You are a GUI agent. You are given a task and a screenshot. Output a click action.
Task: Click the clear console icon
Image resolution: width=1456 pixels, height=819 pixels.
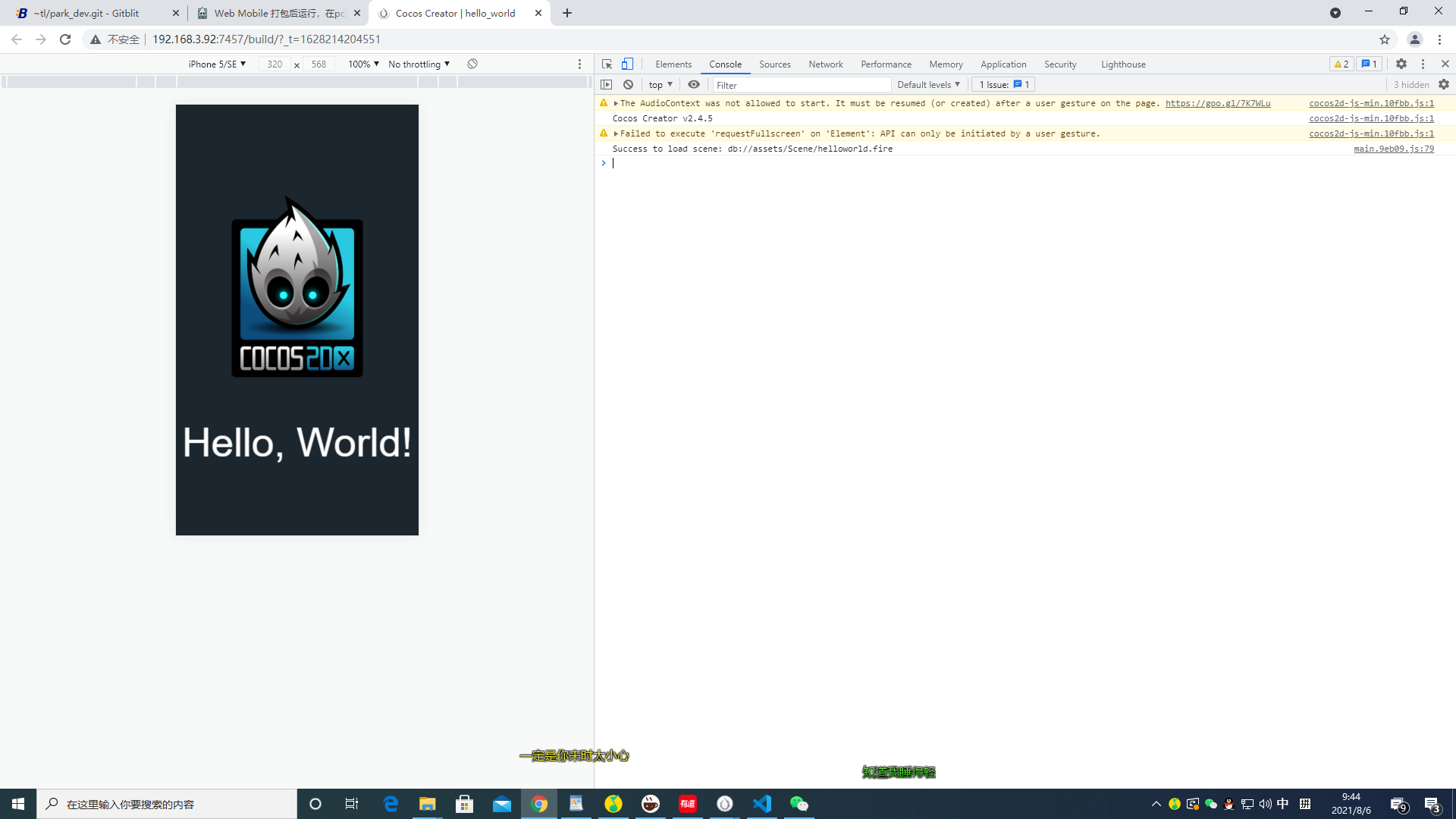[x=628, y=85]
